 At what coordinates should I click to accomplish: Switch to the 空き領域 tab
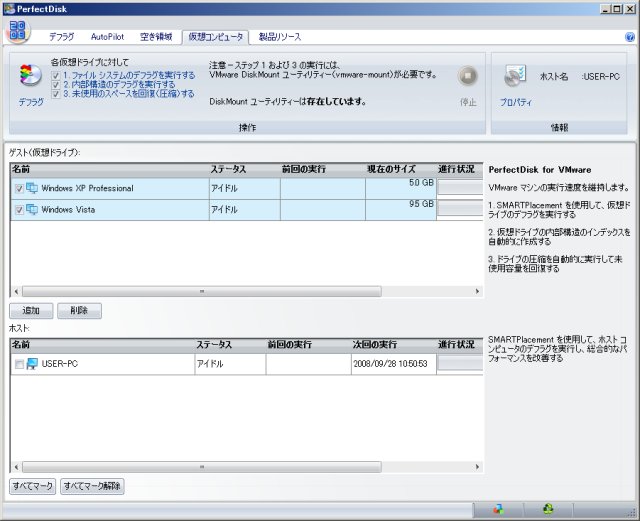click(156, 37)
